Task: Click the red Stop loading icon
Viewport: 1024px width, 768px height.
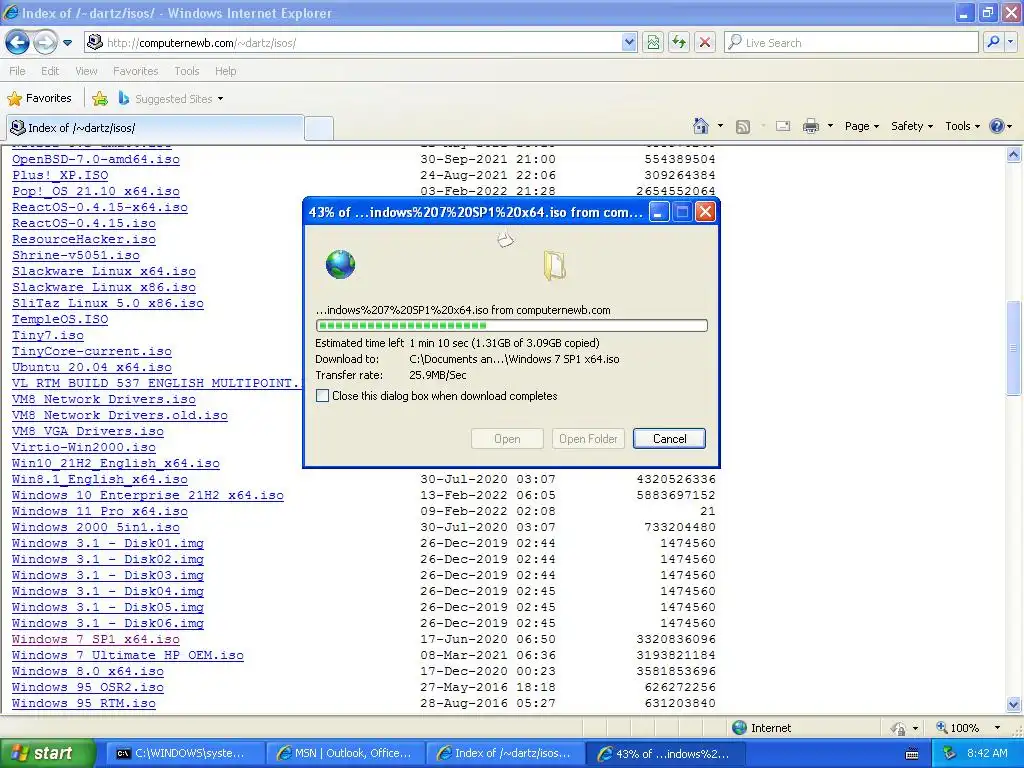Action: tap(705, 42)
